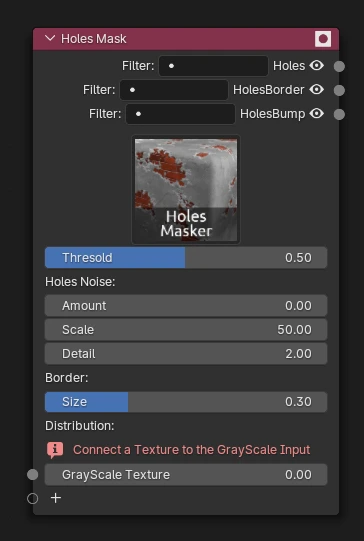
Task: Click the plus icon to add input
Action: 56,498
